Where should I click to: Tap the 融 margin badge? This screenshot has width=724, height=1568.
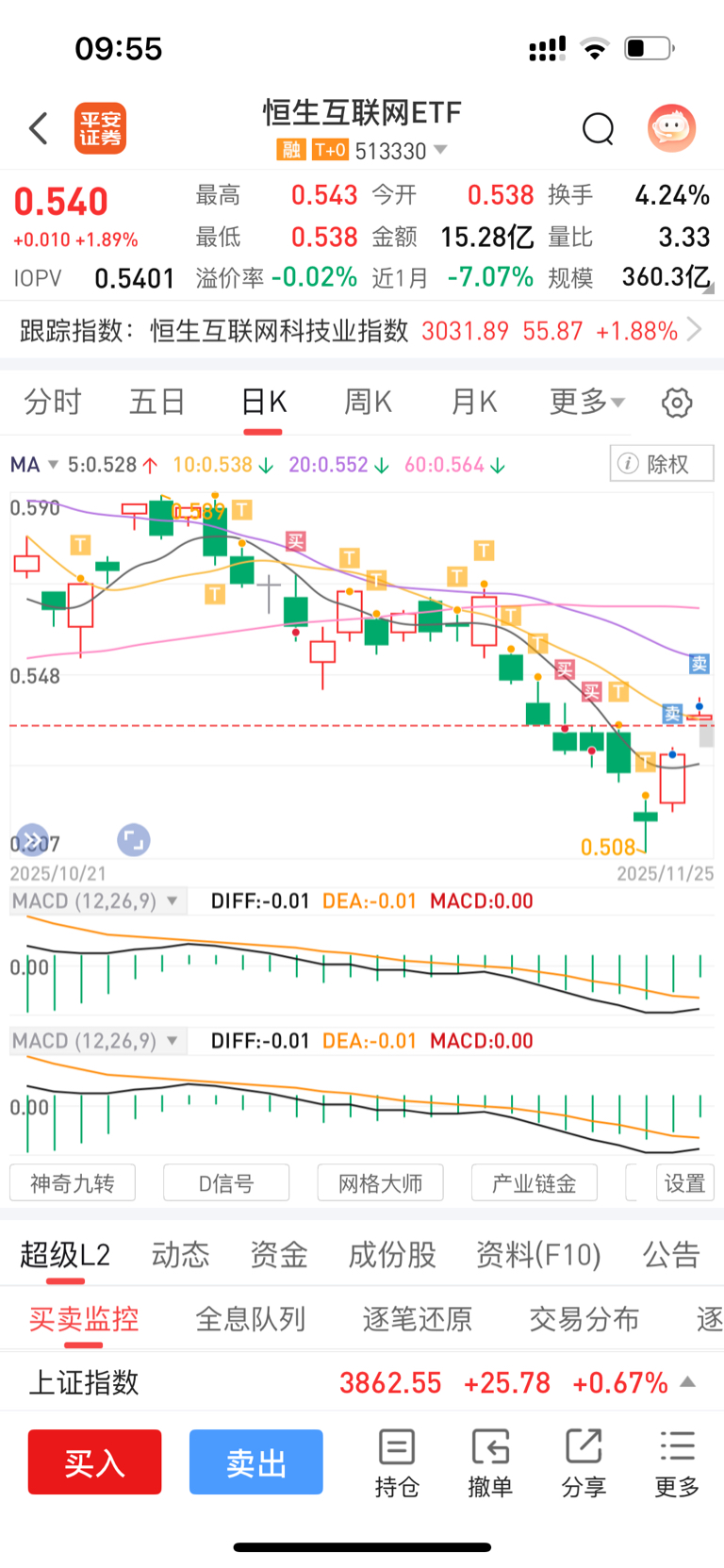[x=290, y=150]
